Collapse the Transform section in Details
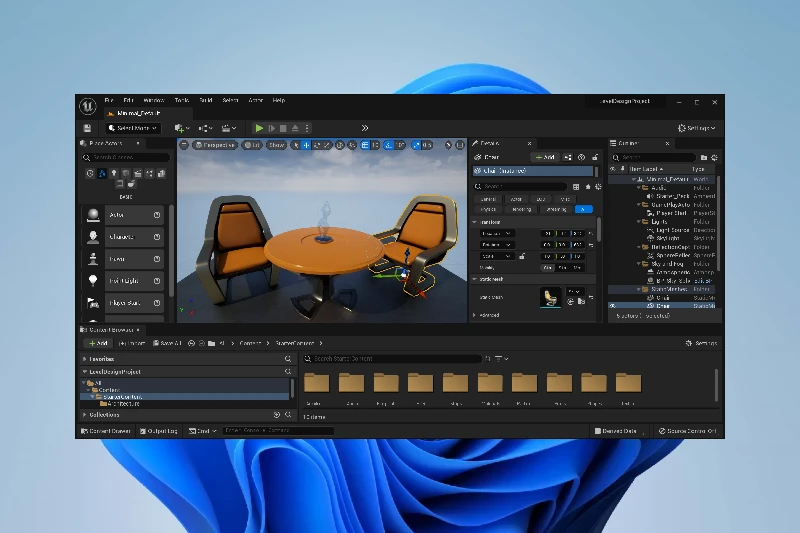 point(475,221)
